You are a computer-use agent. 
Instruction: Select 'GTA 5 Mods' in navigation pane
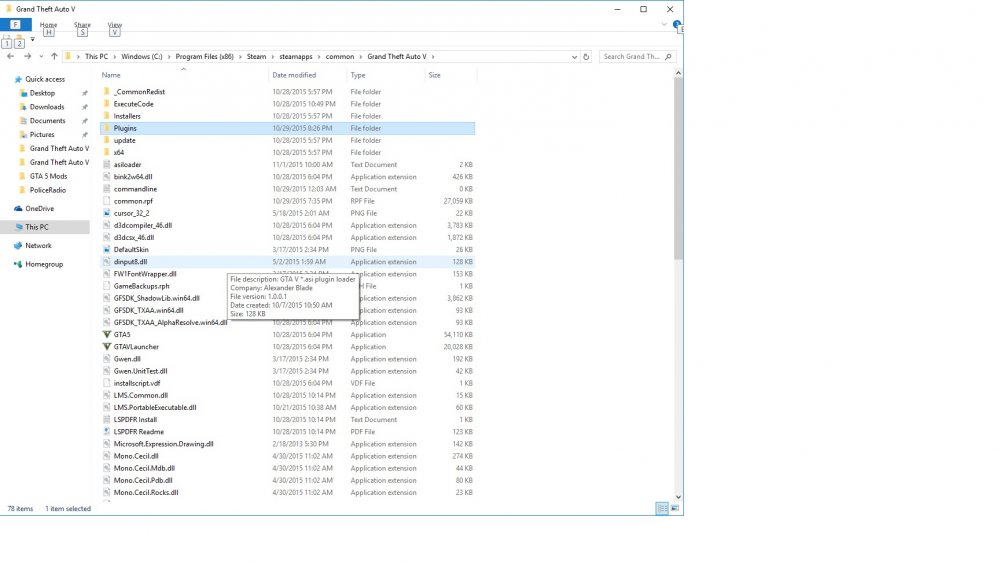48,176
